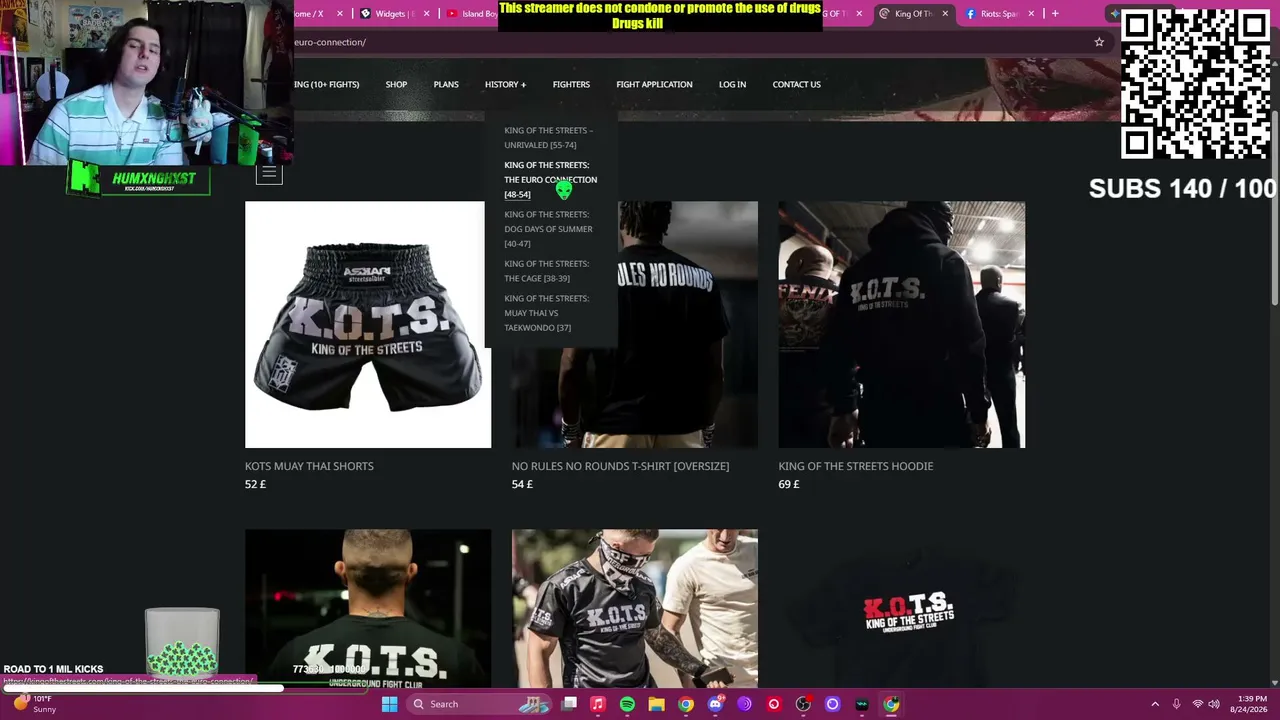Open the SHOP page

click(x=396, y=84)
